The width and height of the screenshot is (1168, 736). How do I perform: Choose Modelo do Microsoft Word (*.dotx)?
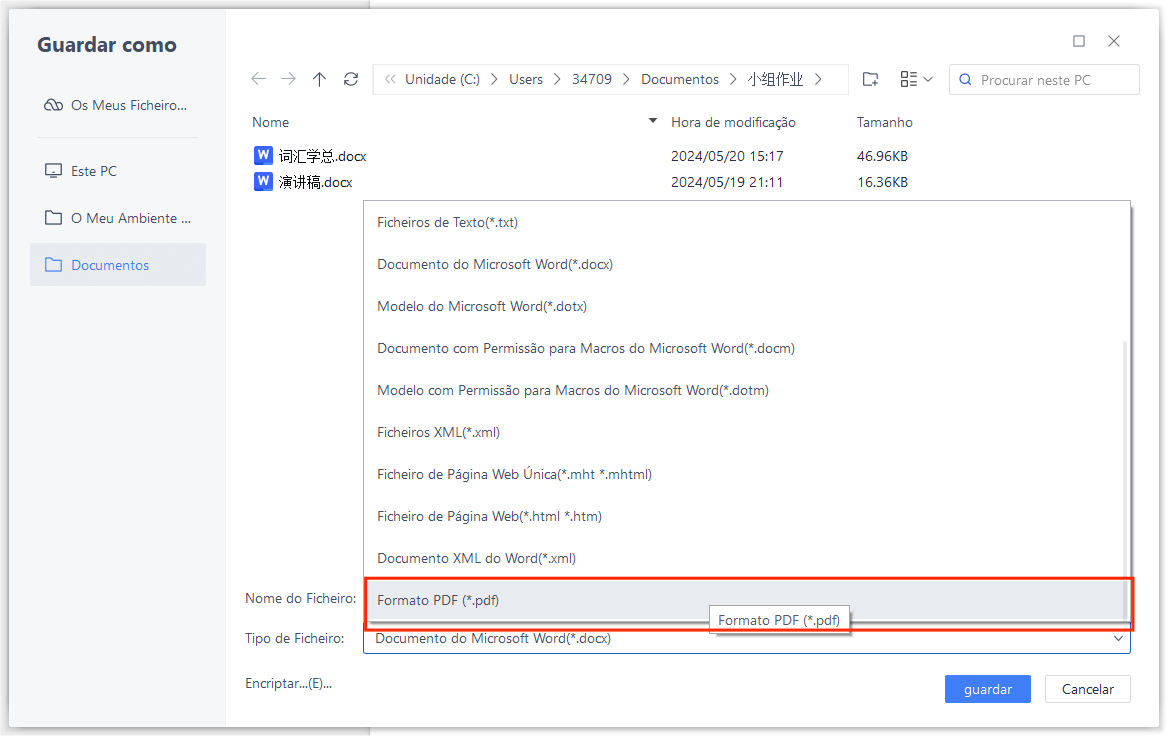pos(743,306)
